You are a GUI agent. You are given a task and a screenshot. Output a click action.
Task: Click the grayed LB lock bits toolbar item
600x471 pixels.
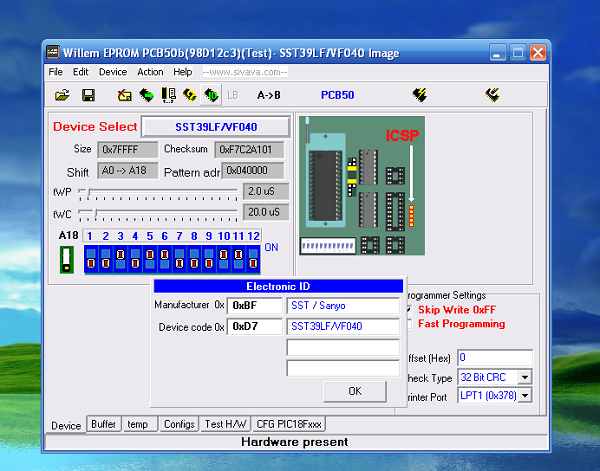tap(233, 95)
